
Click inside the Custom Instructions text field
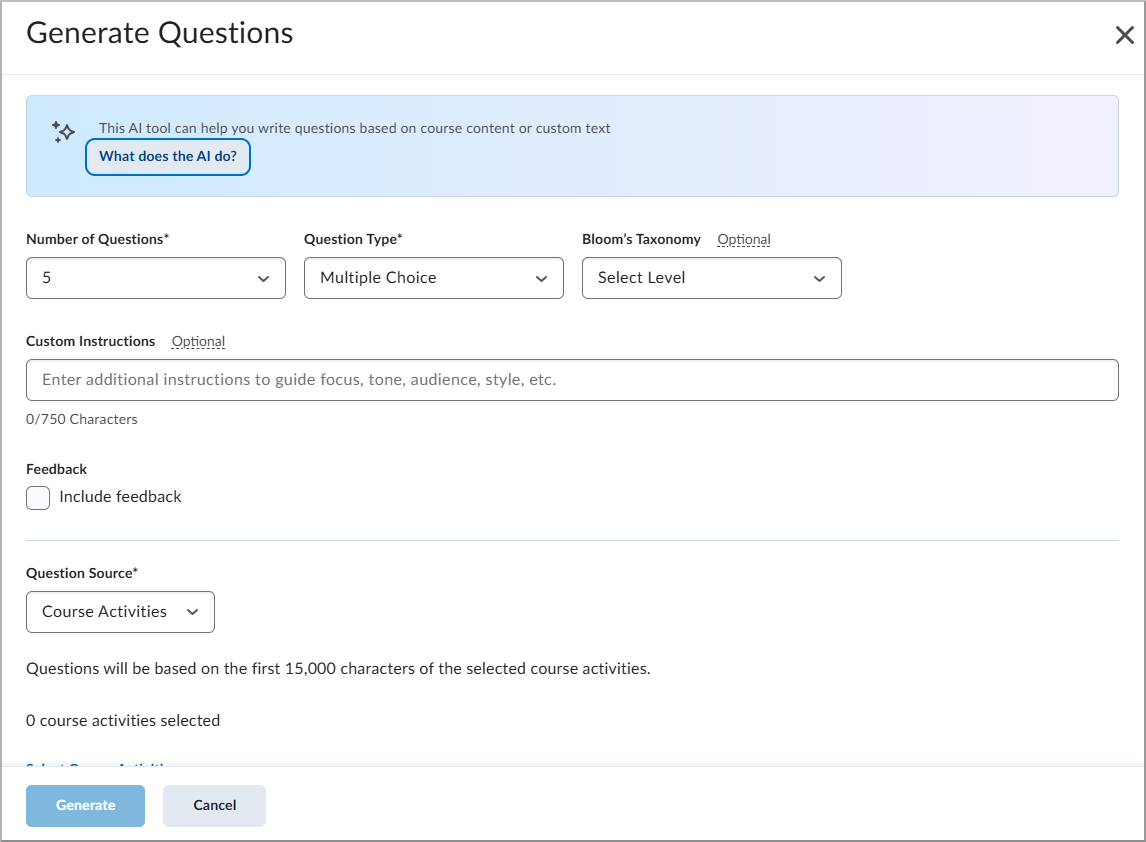click(x=572, y=380)
